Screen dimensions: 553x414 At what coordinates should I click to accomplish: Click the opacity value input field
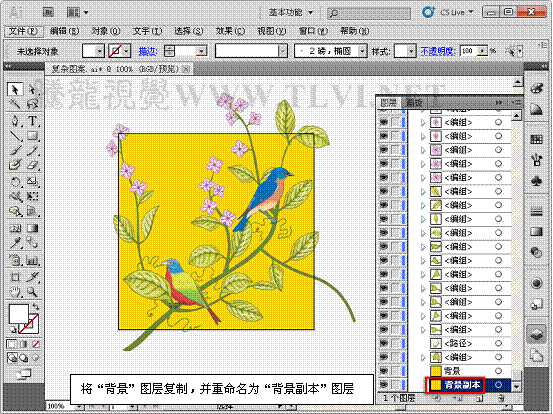point(469,51)
